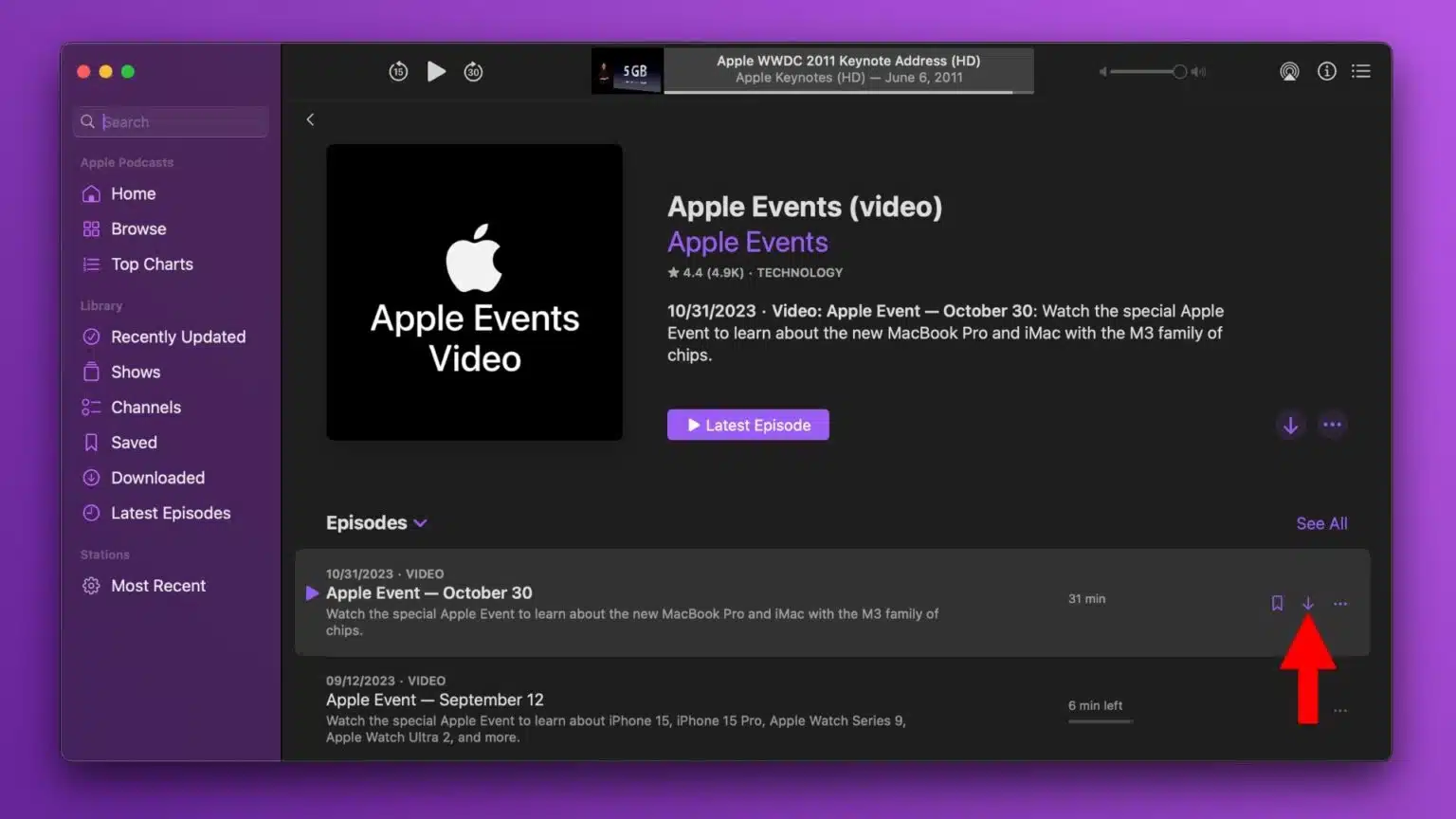Screen dimensions: 1456x819
Task: Open more options for October 30 episode
Action: (x=1340, y=604)
